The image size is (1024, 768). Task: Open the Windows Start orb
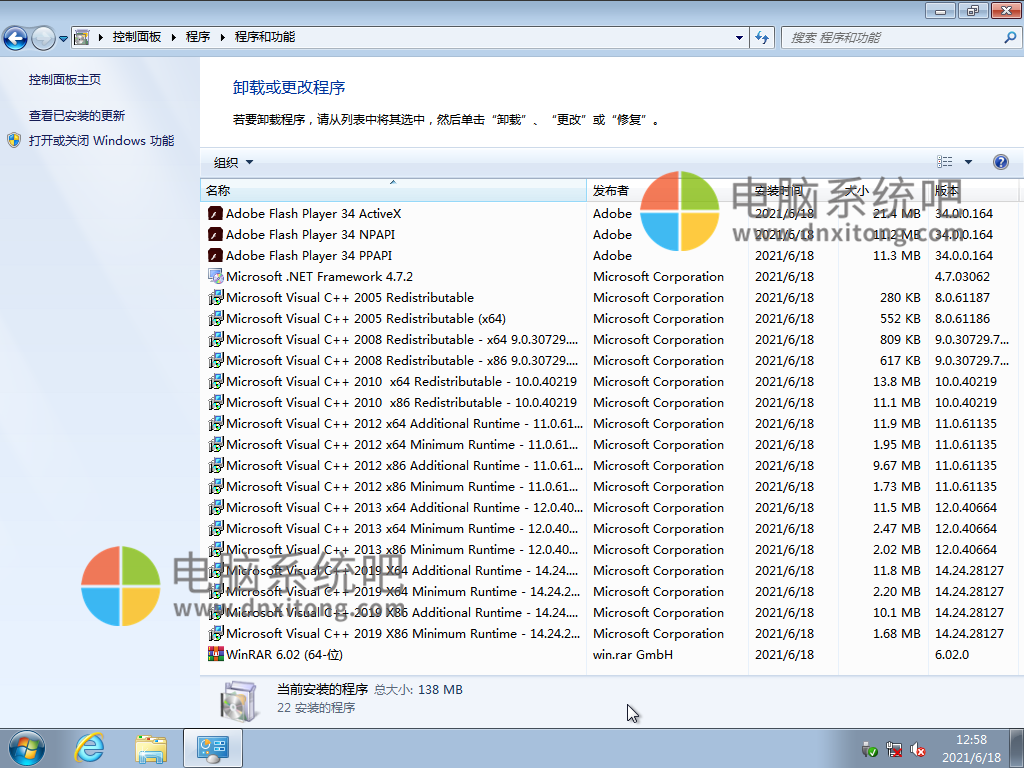(27, 748)
